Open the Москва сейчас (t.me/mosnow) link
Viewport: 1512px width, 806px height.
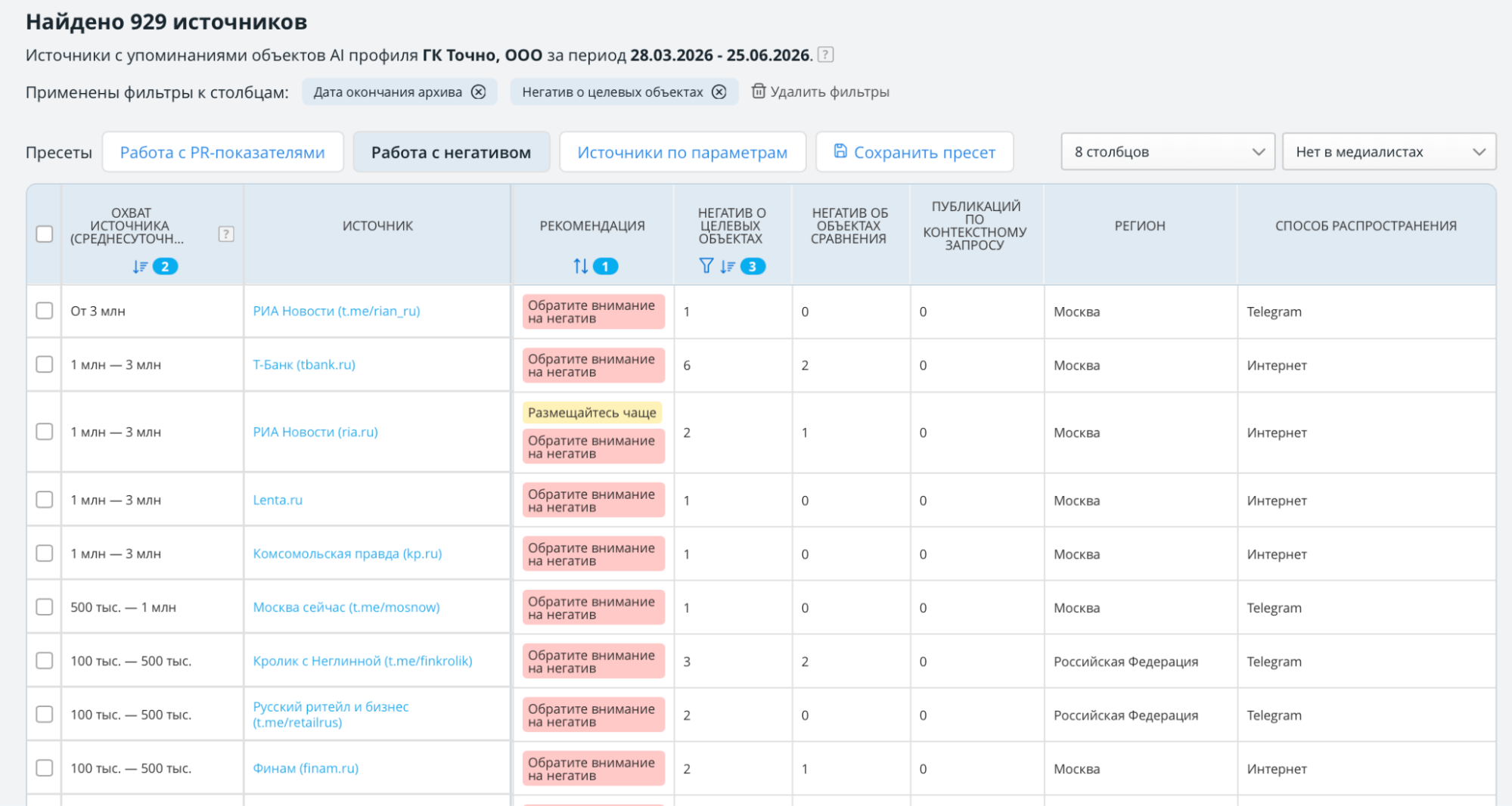pos(346,607)
